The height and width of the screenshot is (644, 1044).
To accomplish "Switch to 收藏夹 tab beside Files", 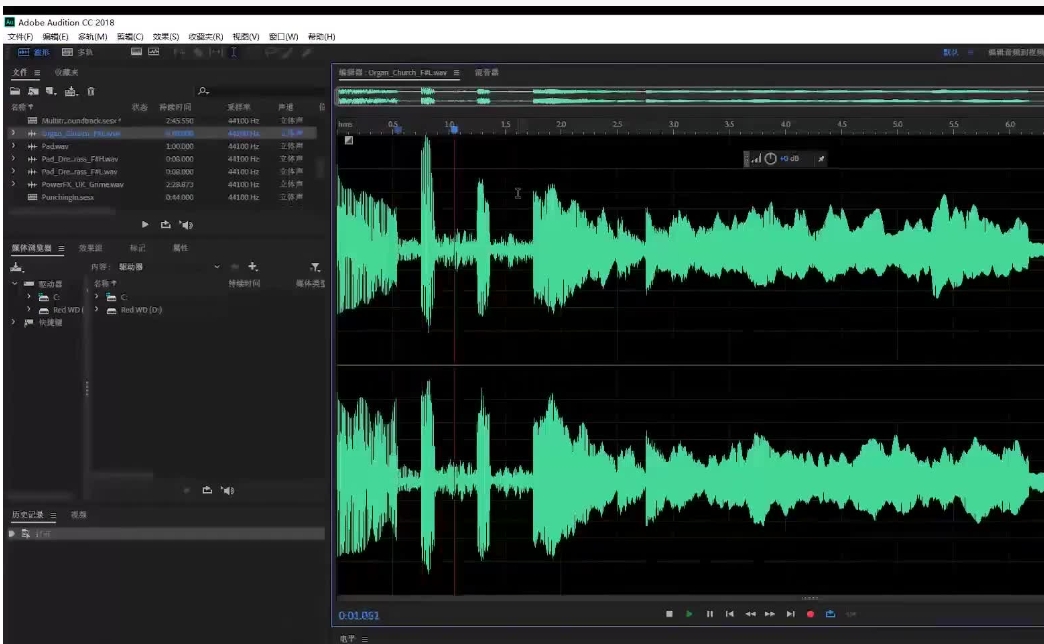I will 66,72.
